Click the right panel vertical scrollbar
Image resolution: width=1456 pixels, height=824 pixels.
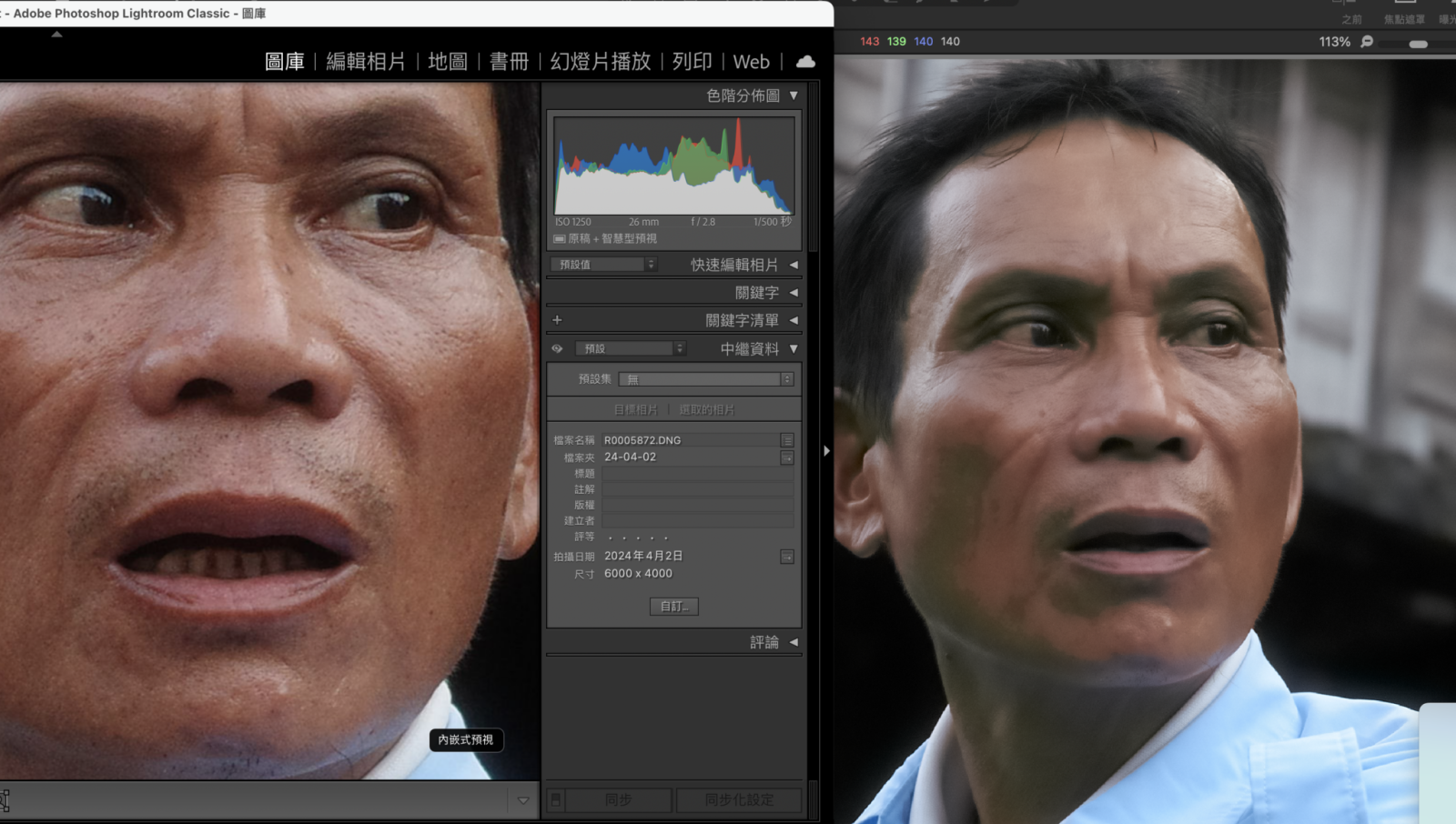pos(814,168)
